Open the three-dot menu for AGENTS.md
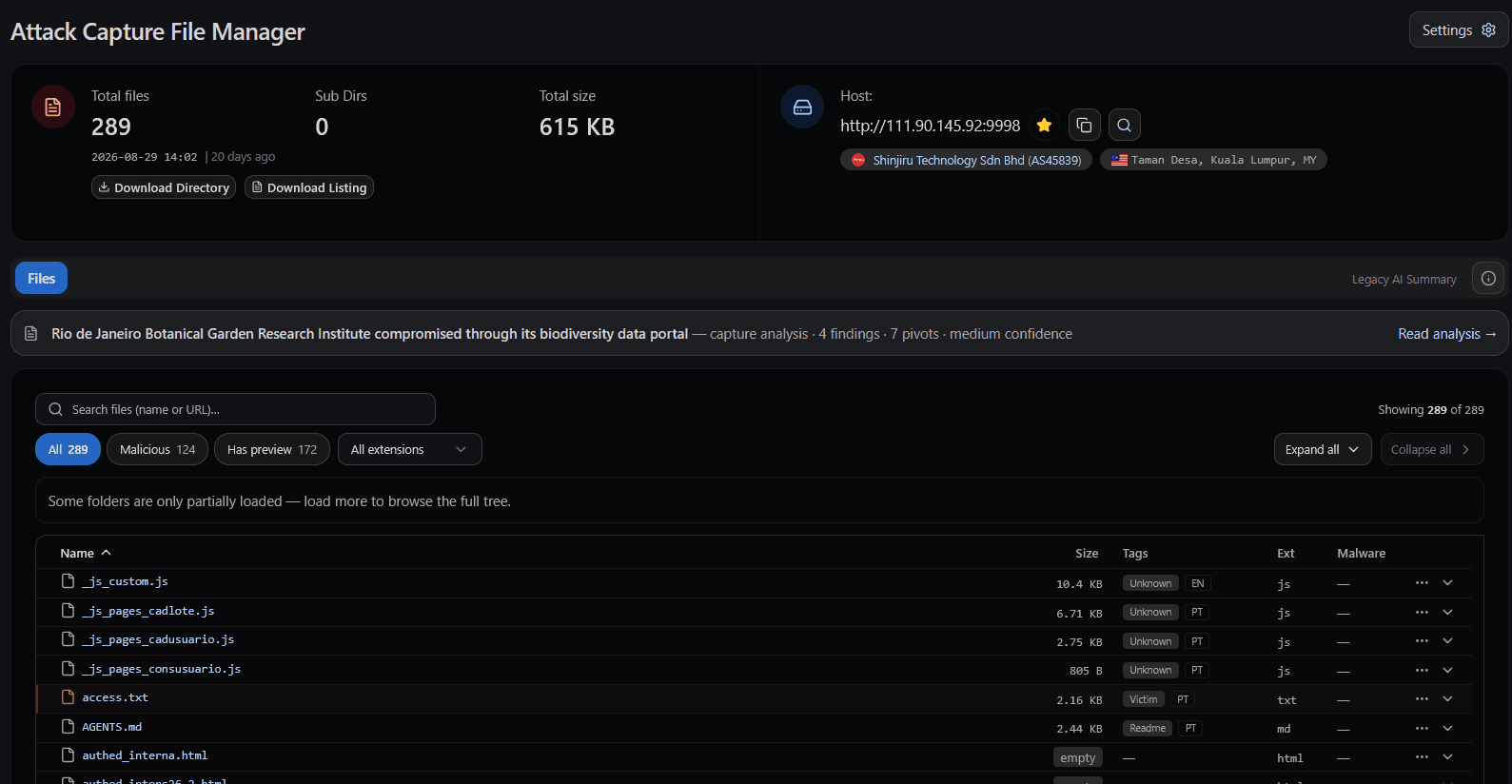 1422,728
